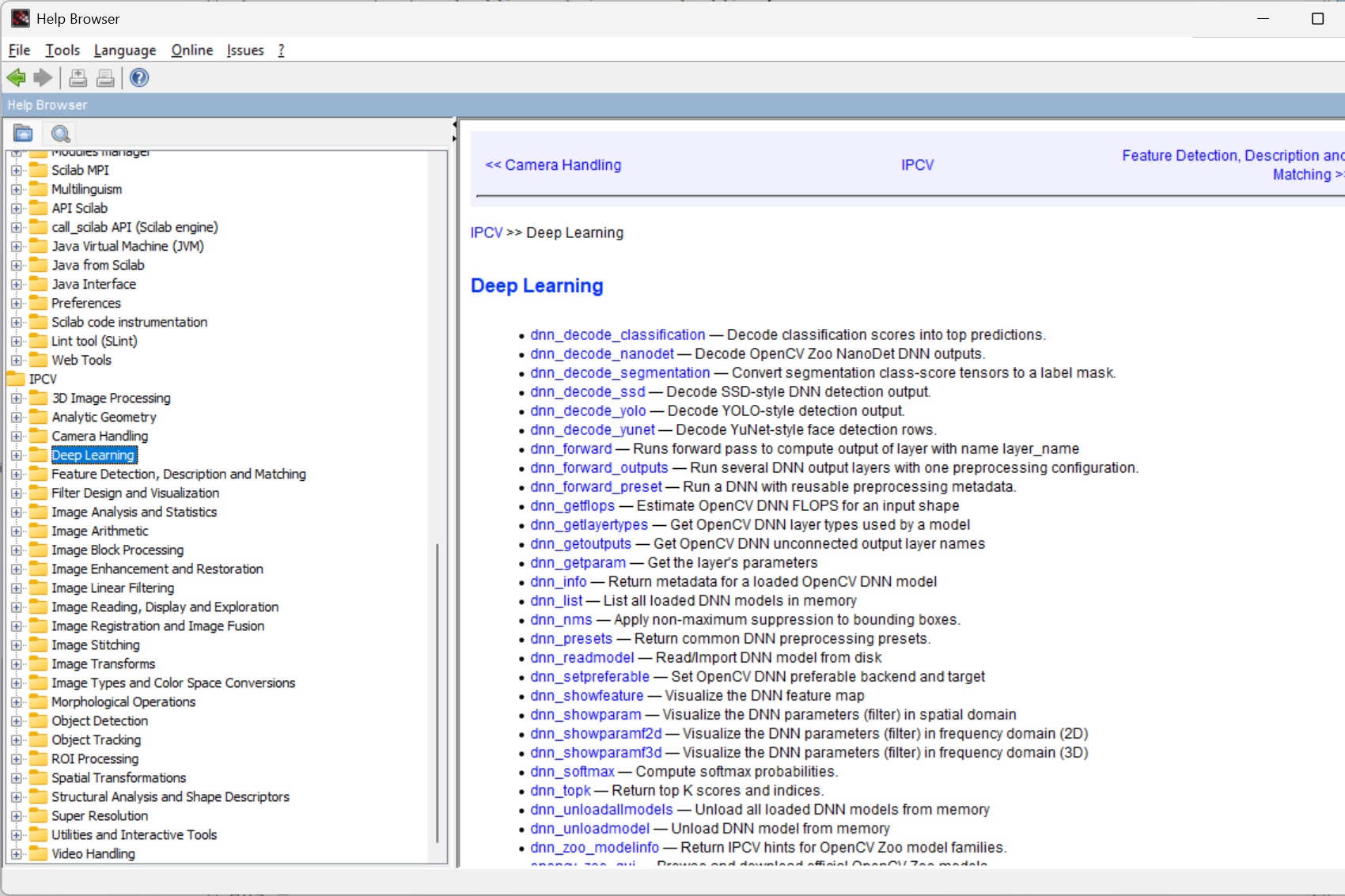Switch to the table of contents tab icon

pos(24,134)
